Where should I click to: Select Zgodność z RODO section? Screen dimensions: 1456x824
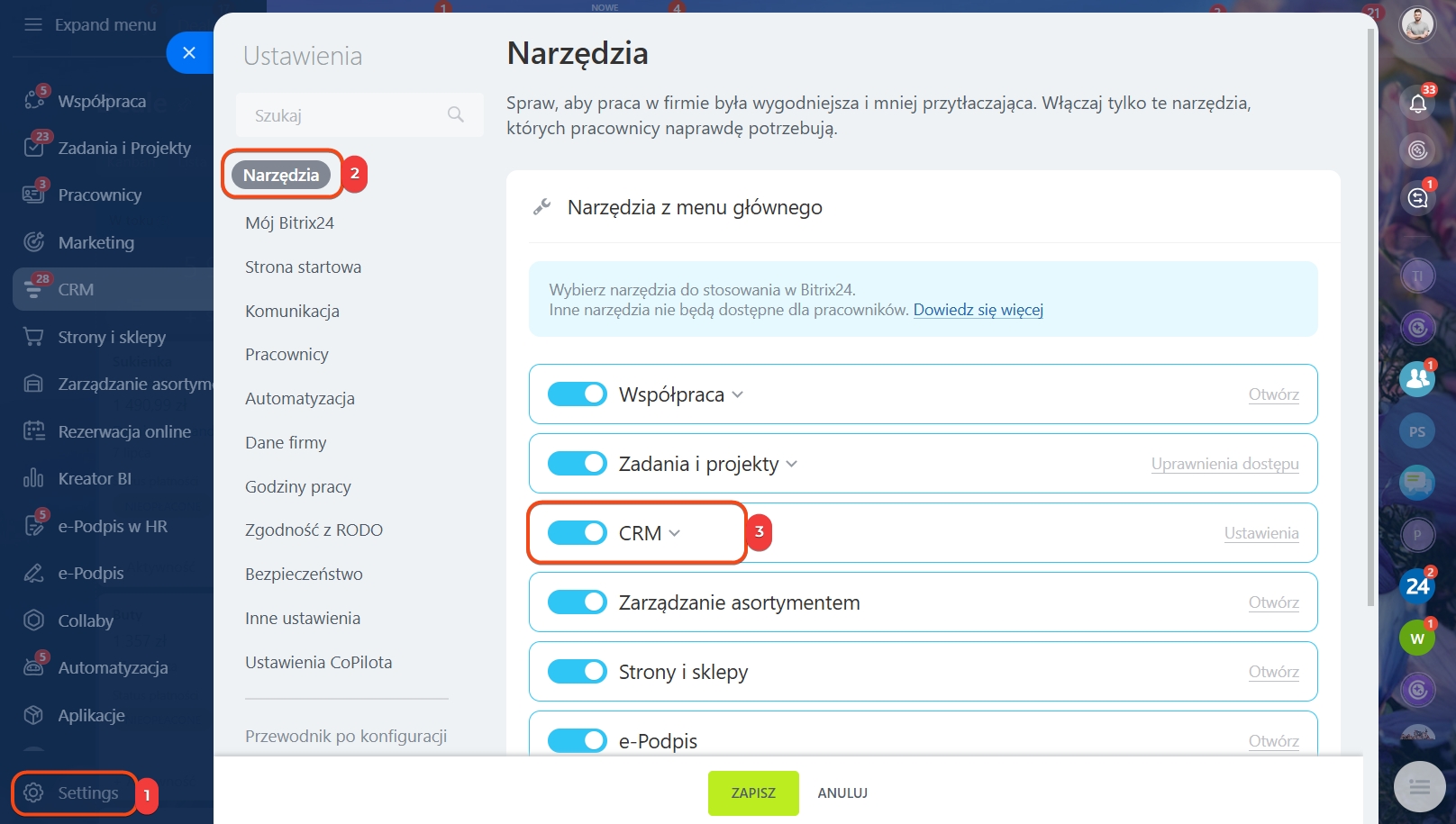click(x=314, y=530)
